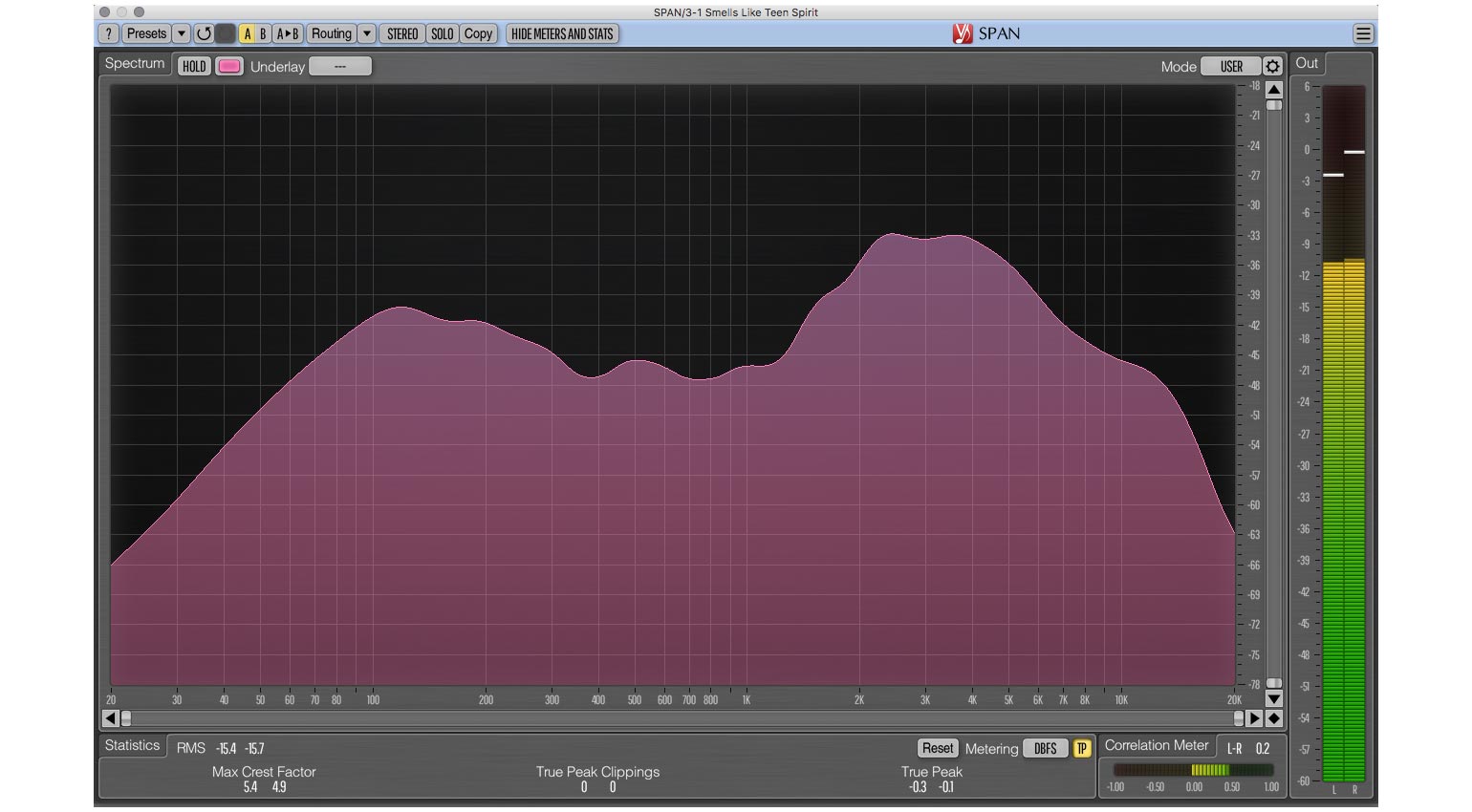Expand the Routing dropdown arrow
Image resolution: width=1472 pixels, height=812 pixels.
coord(367,33)
